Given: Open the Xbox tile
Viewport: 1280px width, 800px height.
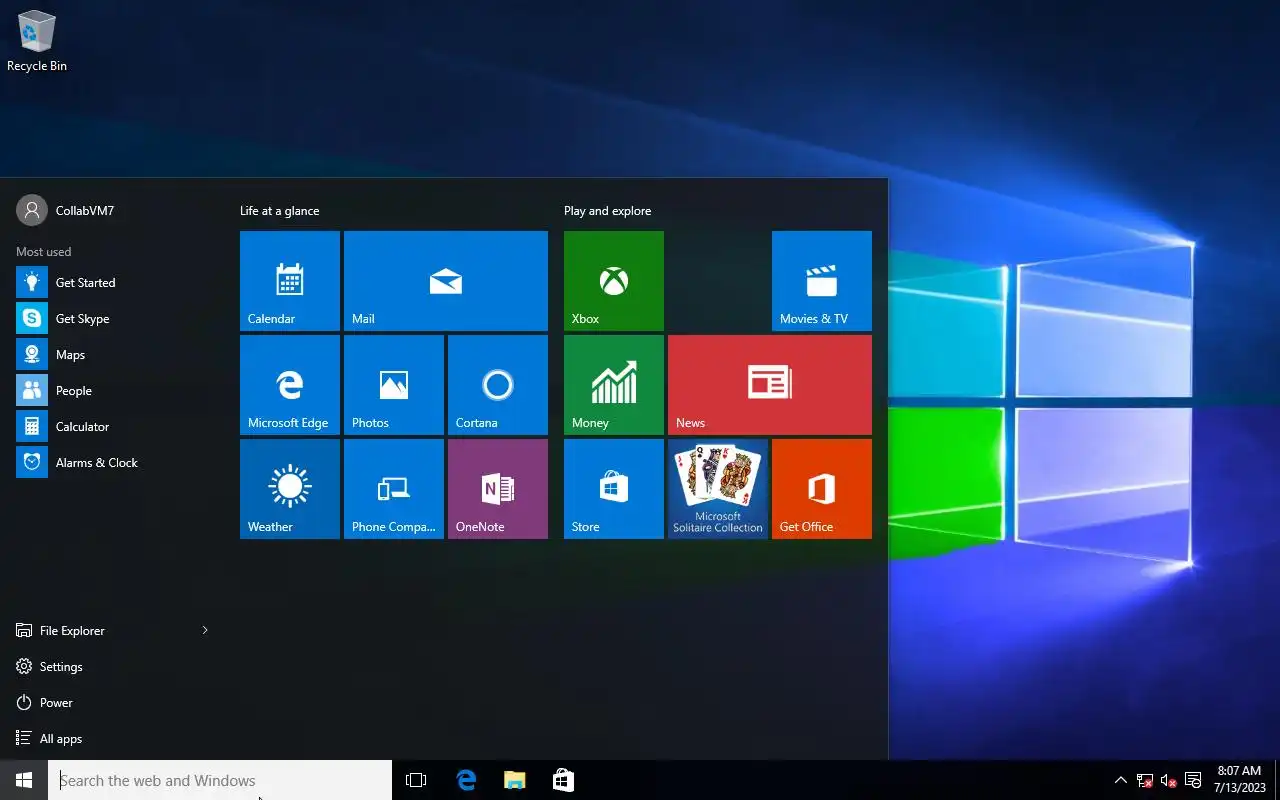Looking at the screenshot, I should point(614,281).
